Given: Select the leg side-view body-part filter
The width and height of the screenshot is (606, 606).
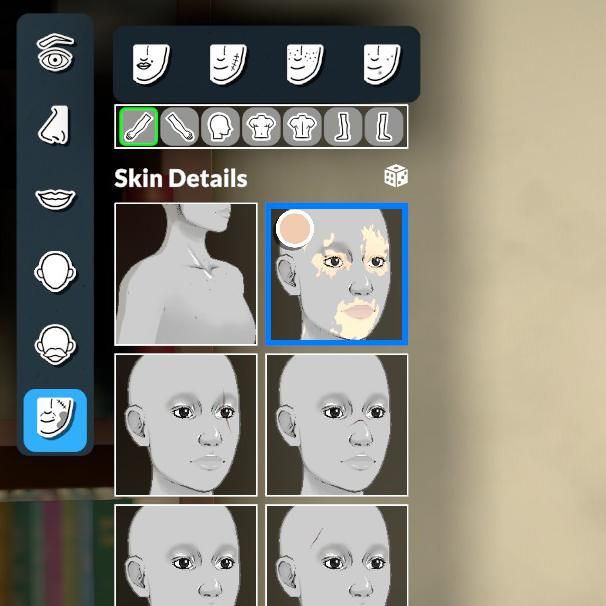Looking at the screenshot, I should tap(343, 126).
